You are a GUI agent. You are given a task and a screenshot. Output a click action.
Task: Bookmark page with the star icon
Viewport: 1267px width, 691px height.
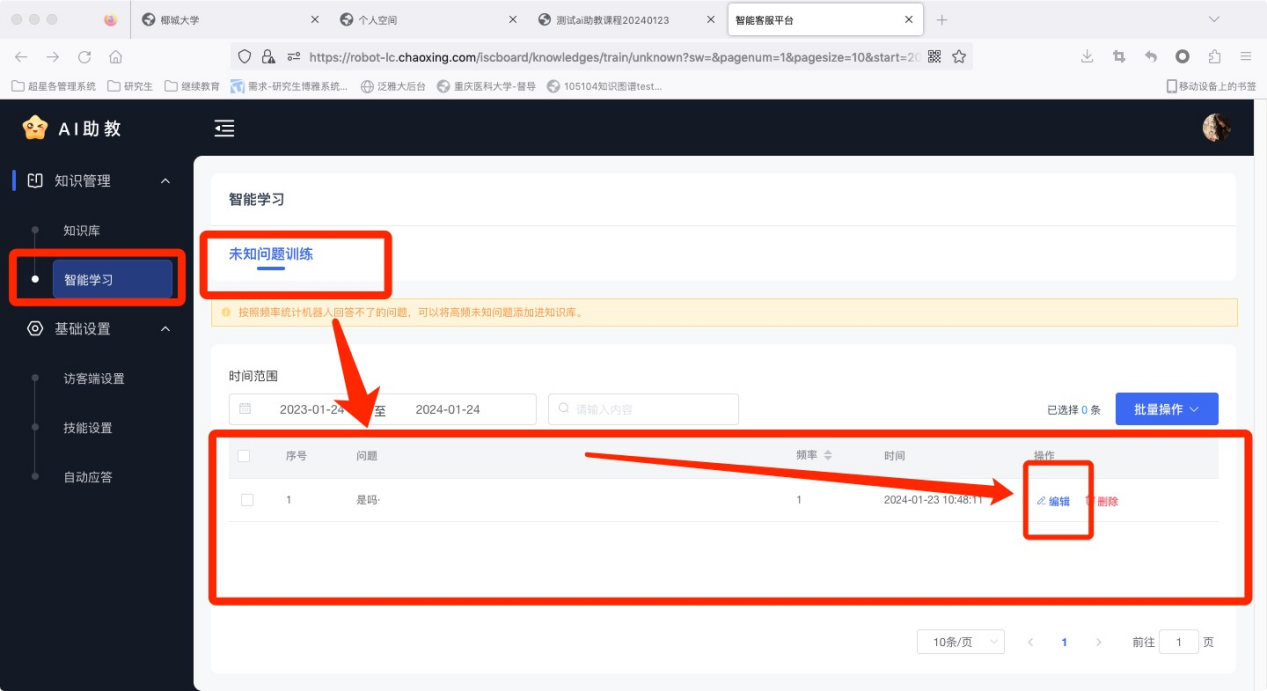point(959,57)
